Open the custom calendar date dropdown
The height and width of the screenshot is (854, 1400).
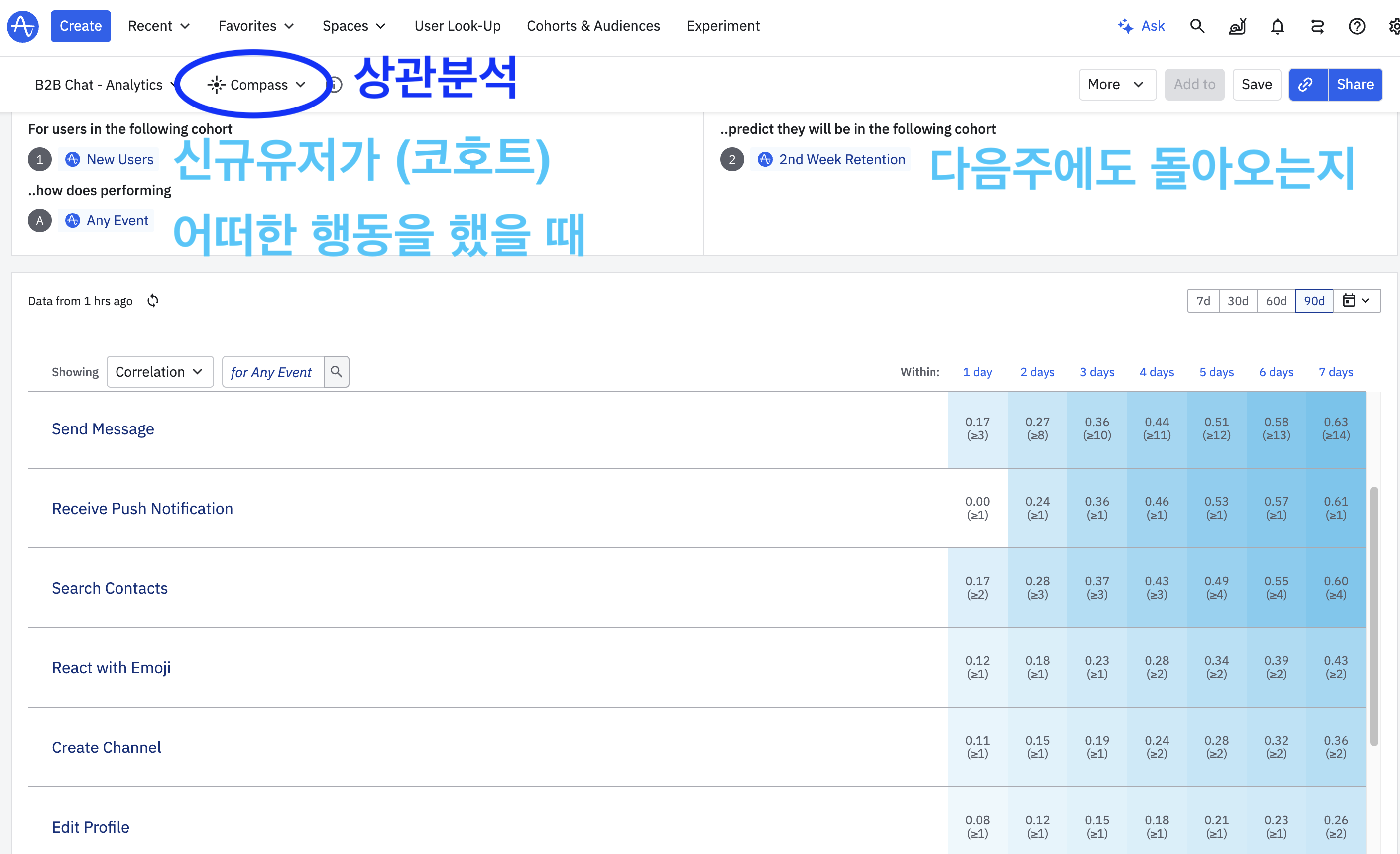coord(1356,301)
